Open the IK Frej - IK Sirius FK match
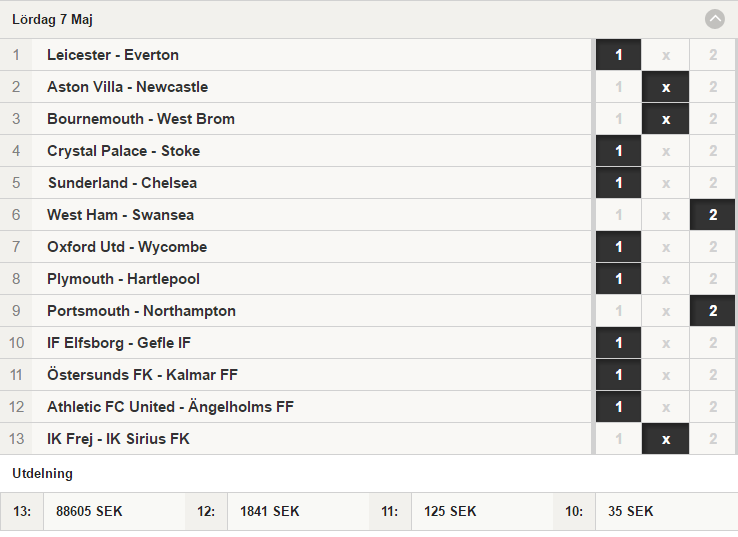Viewport: 738px width, 537px height. [x=296, y=439]
